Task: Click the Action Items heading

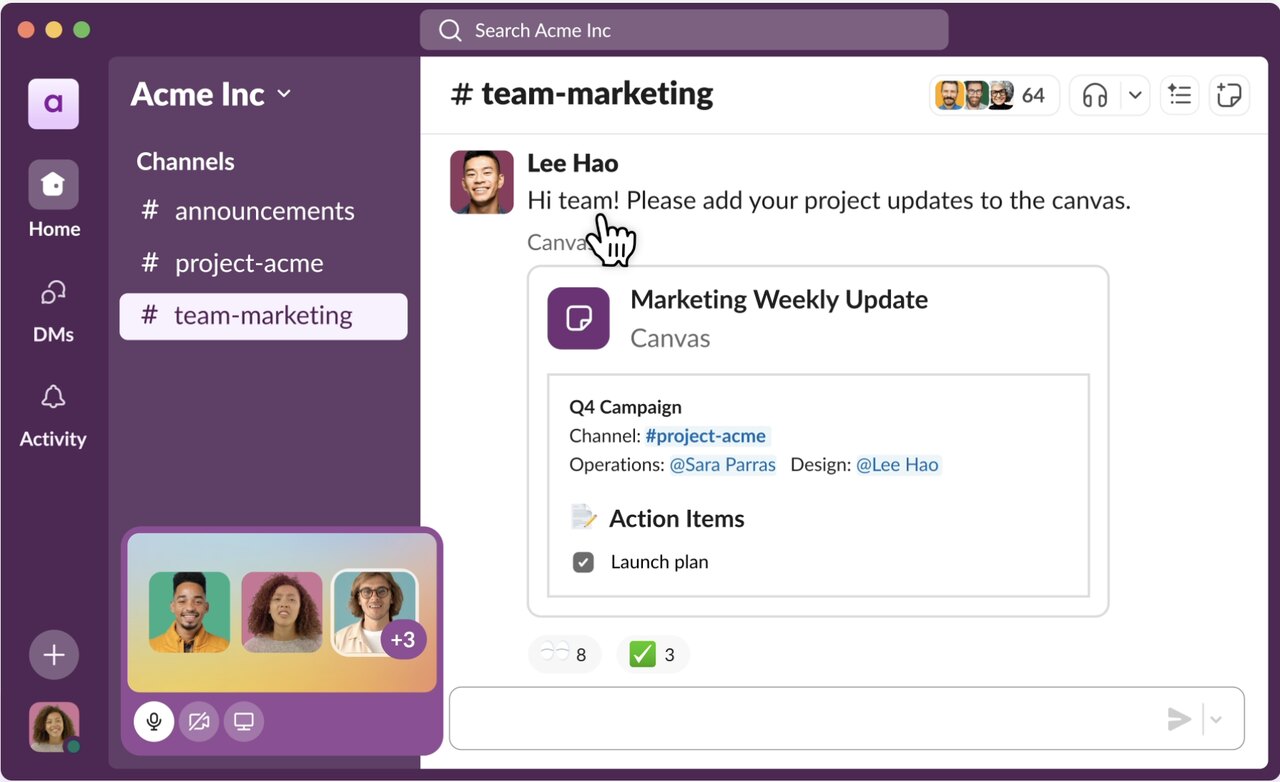Action: coord(677,519)
